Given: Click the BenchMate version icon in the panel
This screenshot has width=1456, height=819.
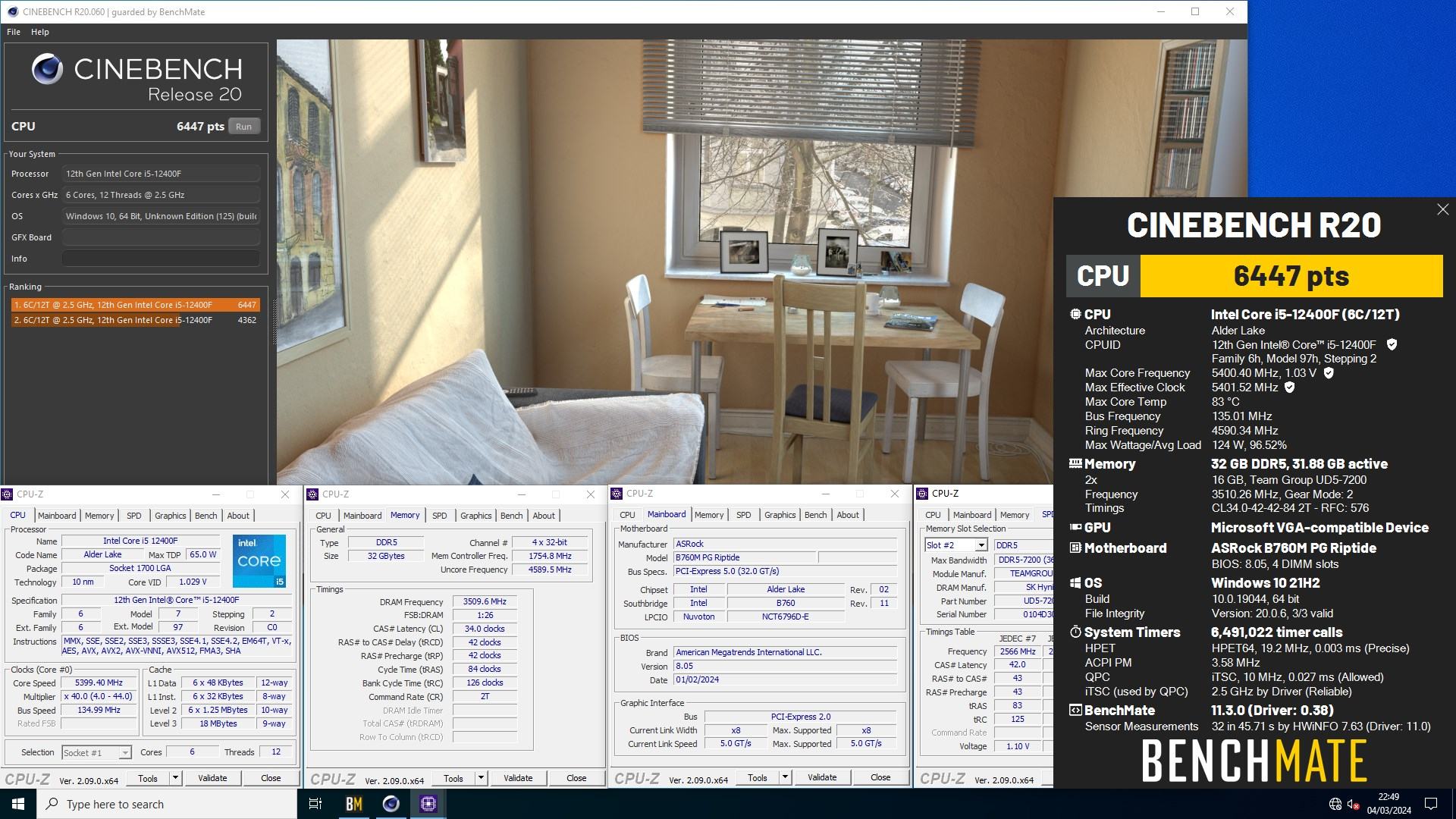Looking at the screenshot, I should click(x=1075, y=711).
